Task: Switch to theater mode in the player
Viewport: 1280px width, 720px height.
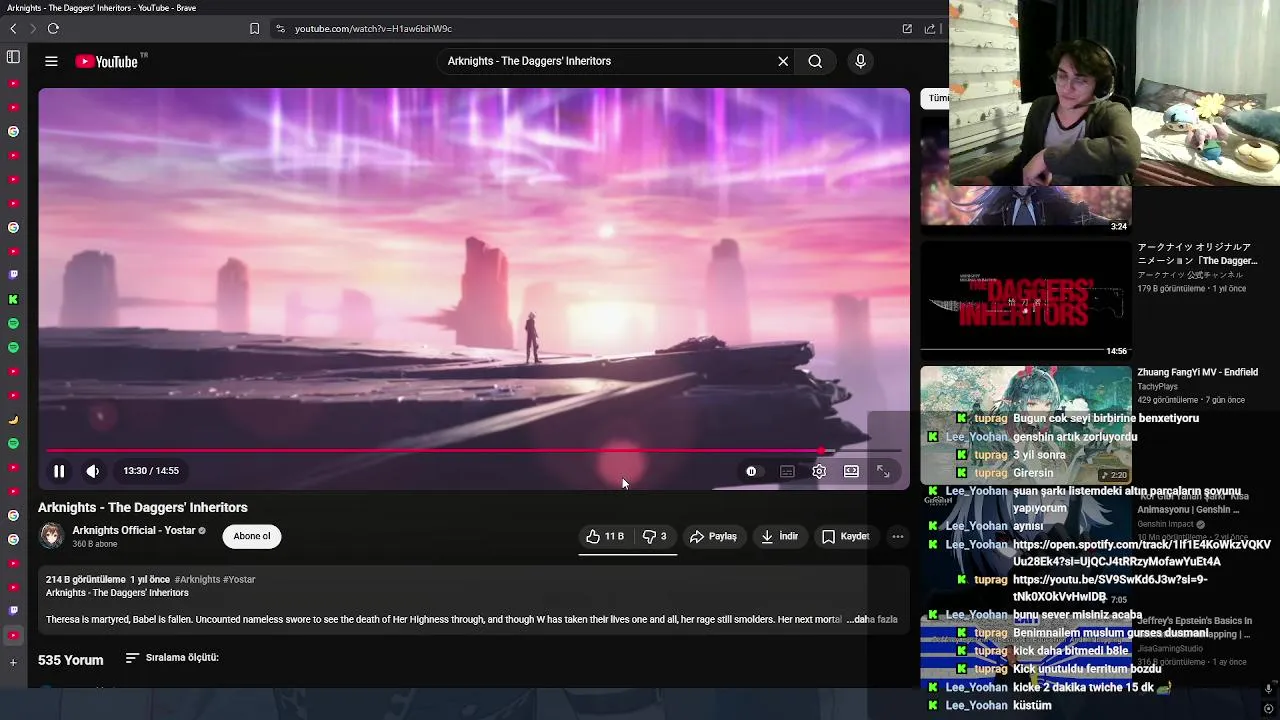Action: (851, 471)
